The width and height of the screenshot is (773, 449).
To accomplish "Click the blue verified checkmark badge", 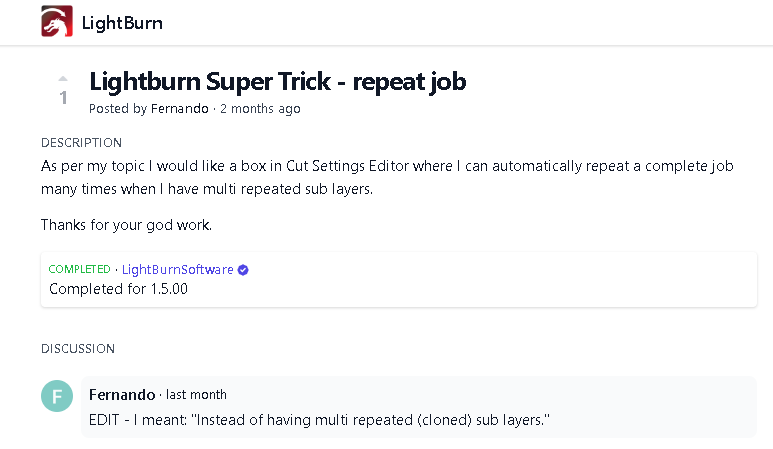I will tap(243, 270).
